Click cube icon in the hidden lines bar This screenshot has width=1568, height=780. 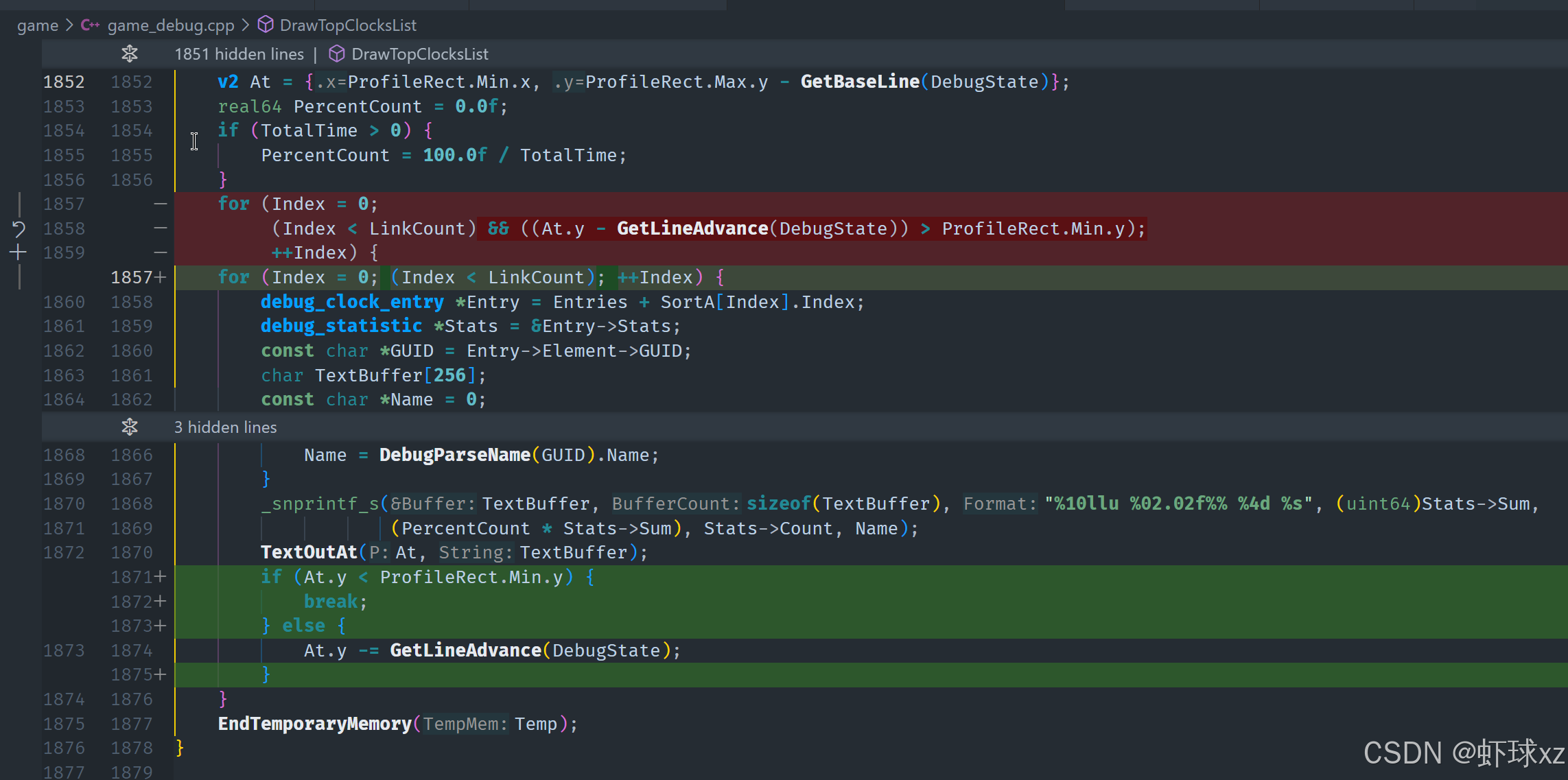pos(337,54)
